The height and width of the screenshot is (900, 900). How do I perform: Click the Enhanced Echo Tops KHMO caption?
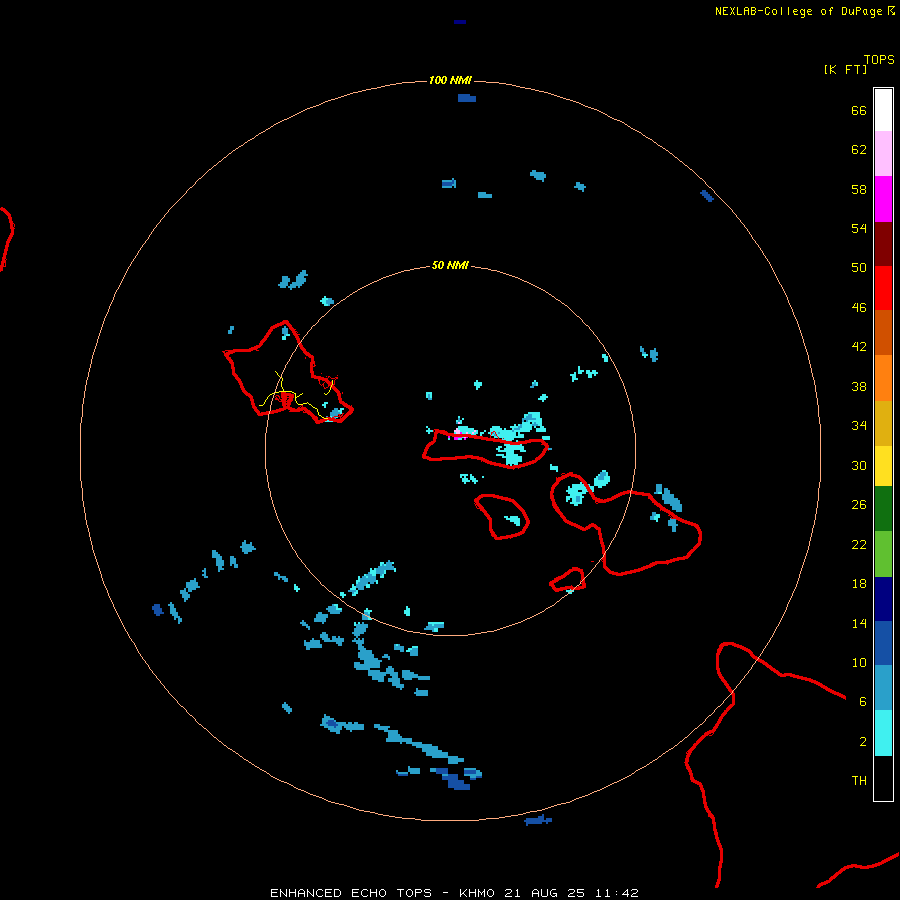pos(454,893)
